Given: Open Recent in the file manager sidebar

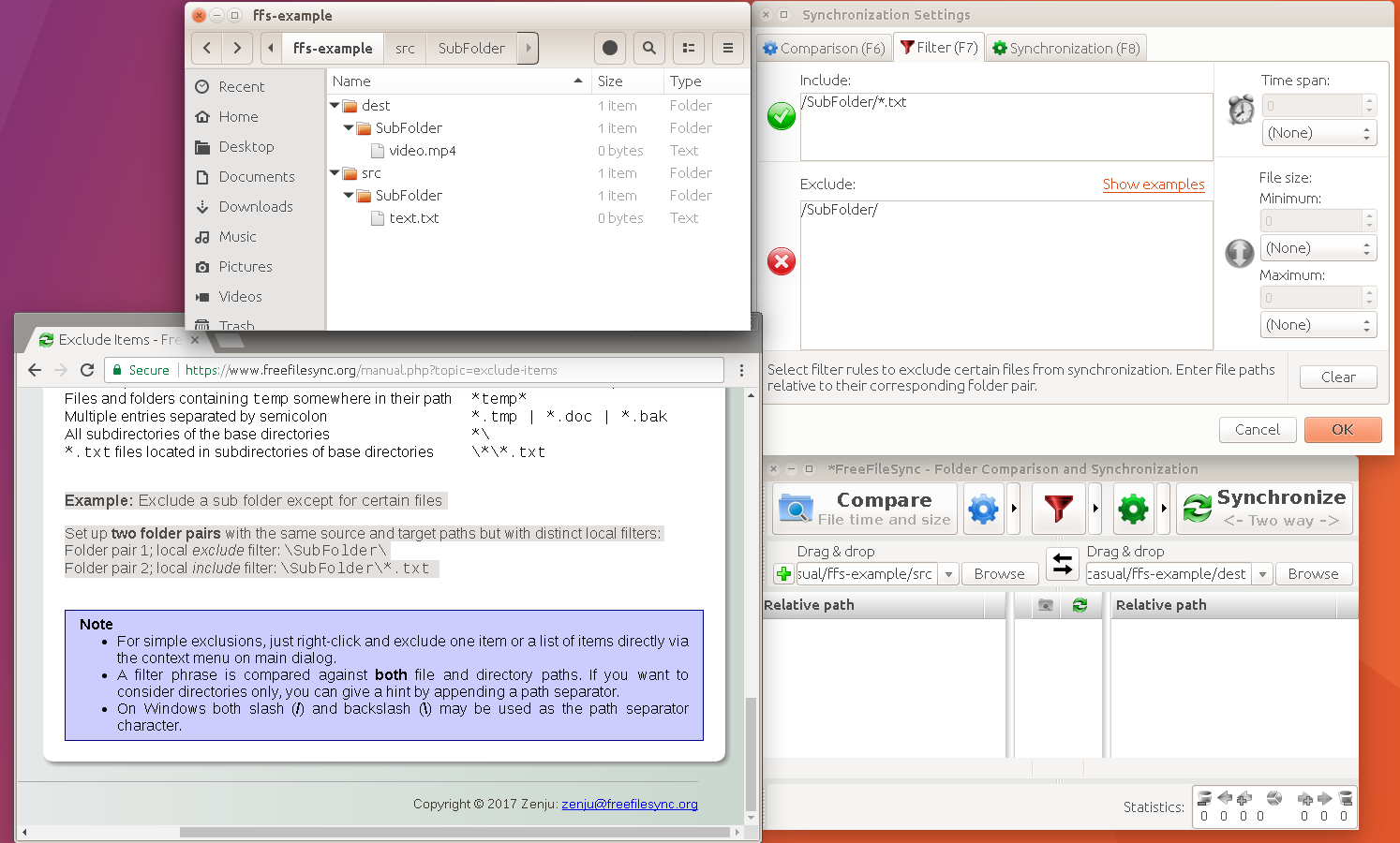Looking at the screenshot, I should (x=242, y=86).
